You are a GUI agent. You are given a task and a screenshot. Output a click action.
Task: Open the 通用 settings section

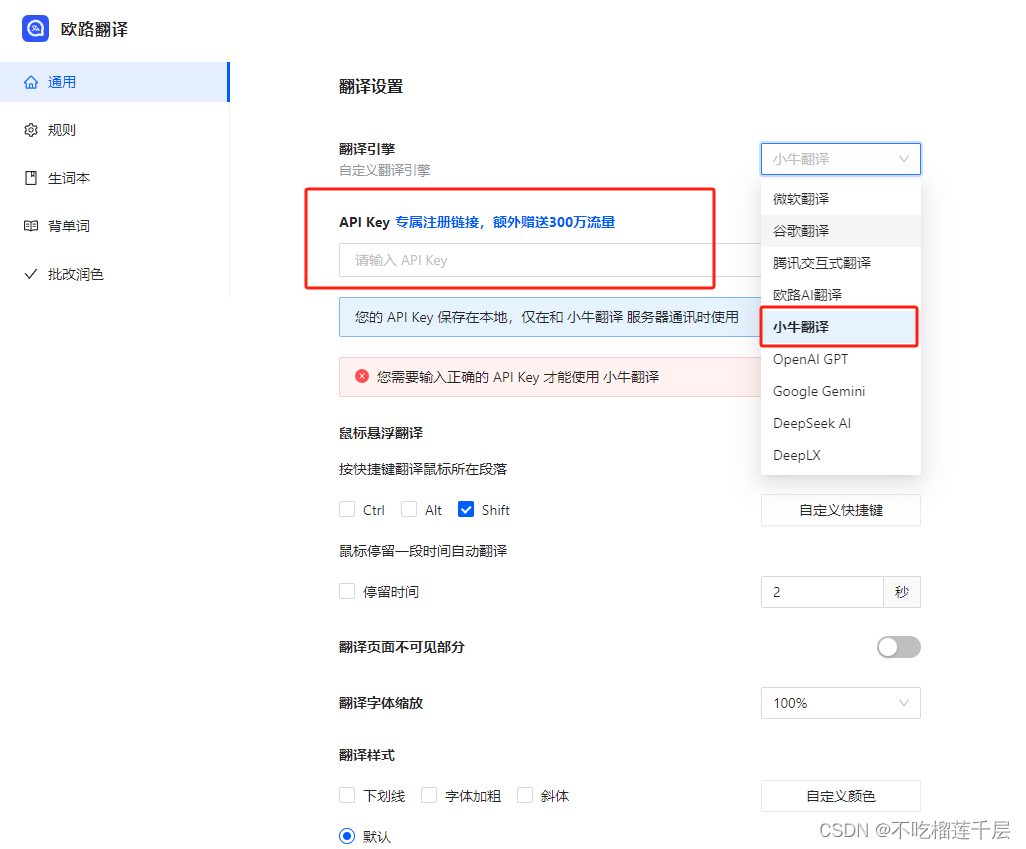(x=115, y=82)
